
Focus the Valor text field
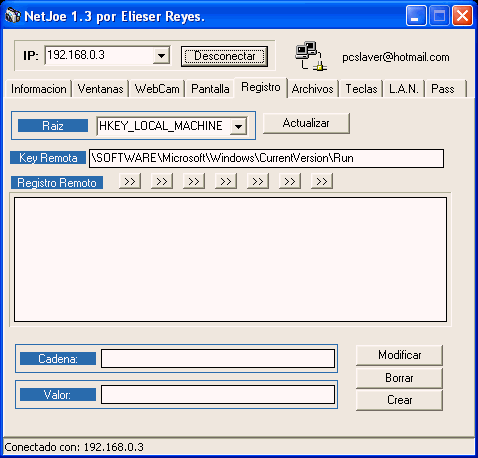(x=218, y=395)
